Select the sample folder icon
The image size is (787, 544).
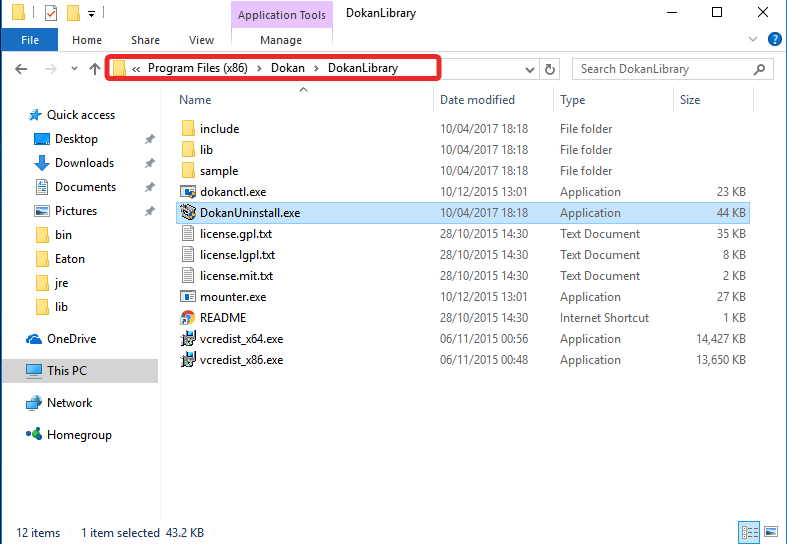tap(188, 171)
